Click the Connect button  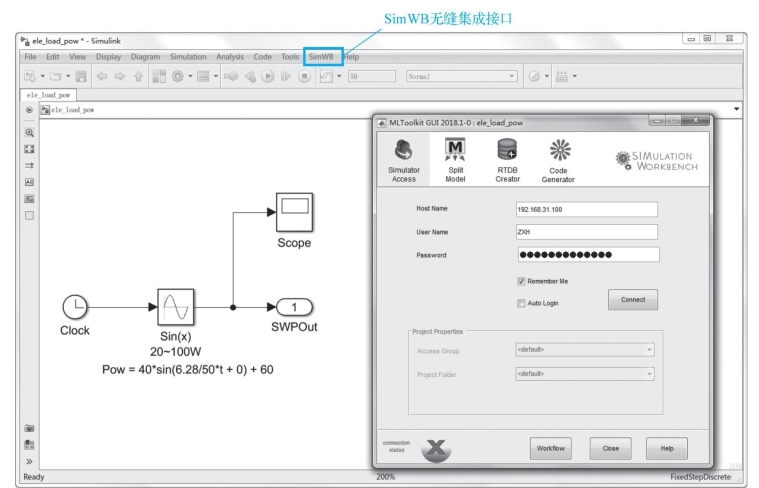633,300
